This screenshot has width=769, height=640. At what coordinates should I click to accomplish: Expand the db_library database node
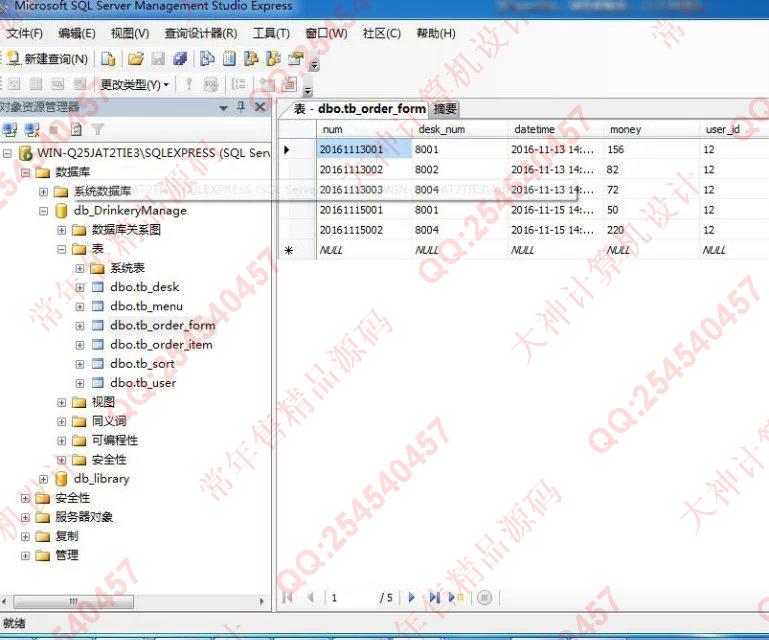pos(43,479)
